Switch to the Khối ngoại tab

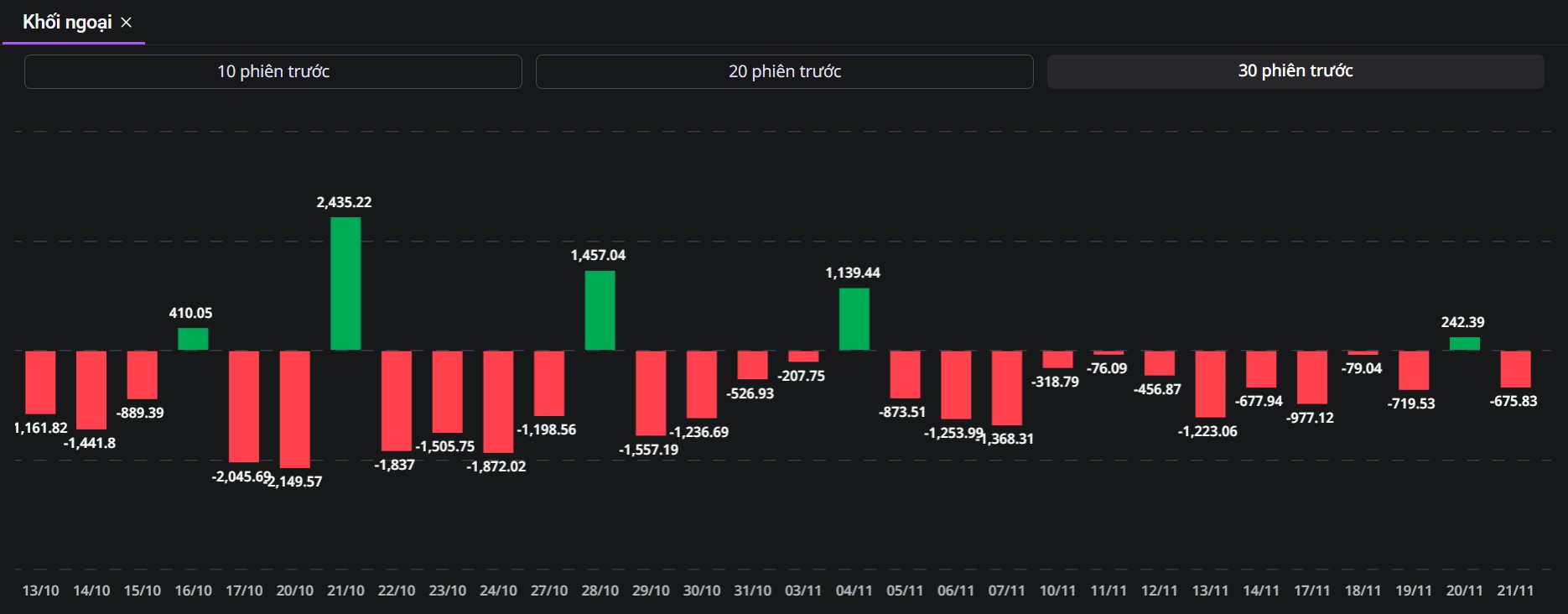click(x=66, y=23)
